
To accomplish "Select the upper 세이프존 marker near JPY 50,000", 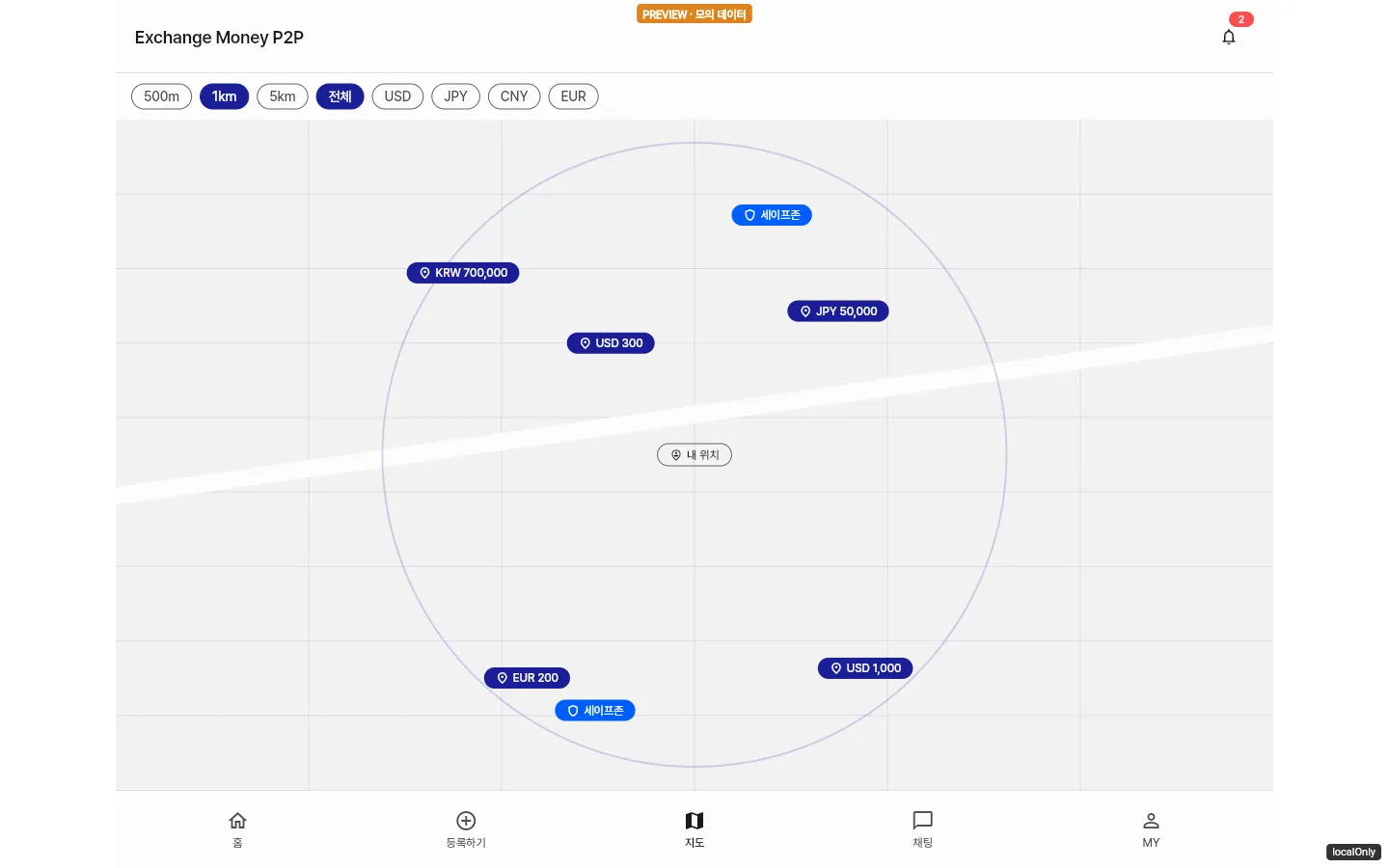I will [772, 215].
